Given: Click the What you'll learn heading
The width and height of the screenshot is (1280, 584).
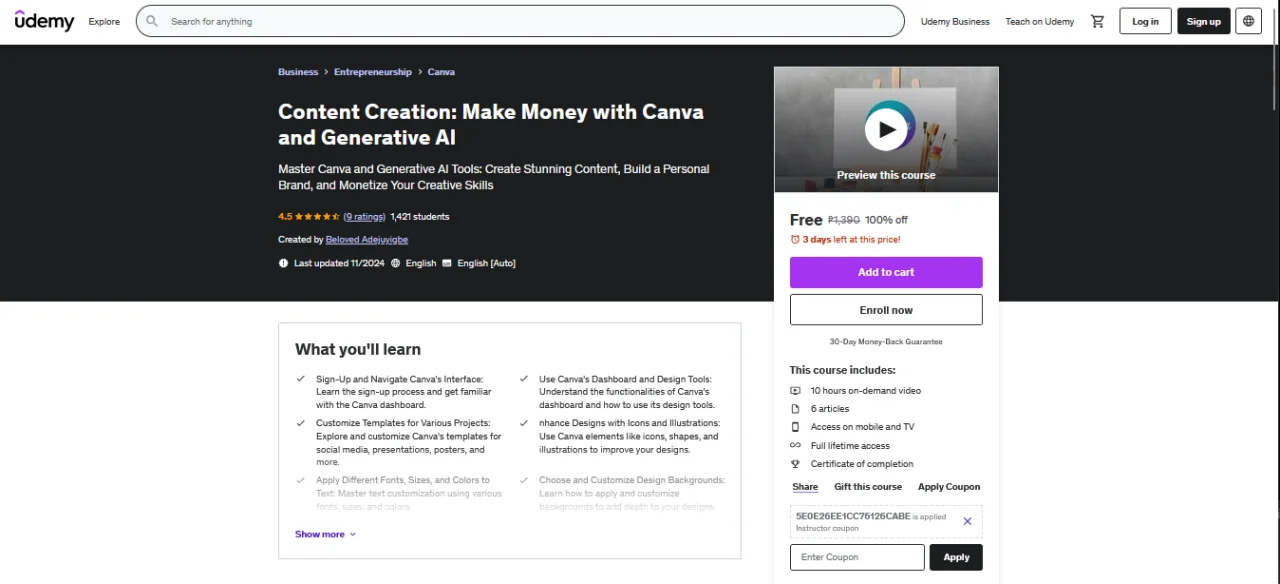Looking at the screenshot, I should point(358,349).
